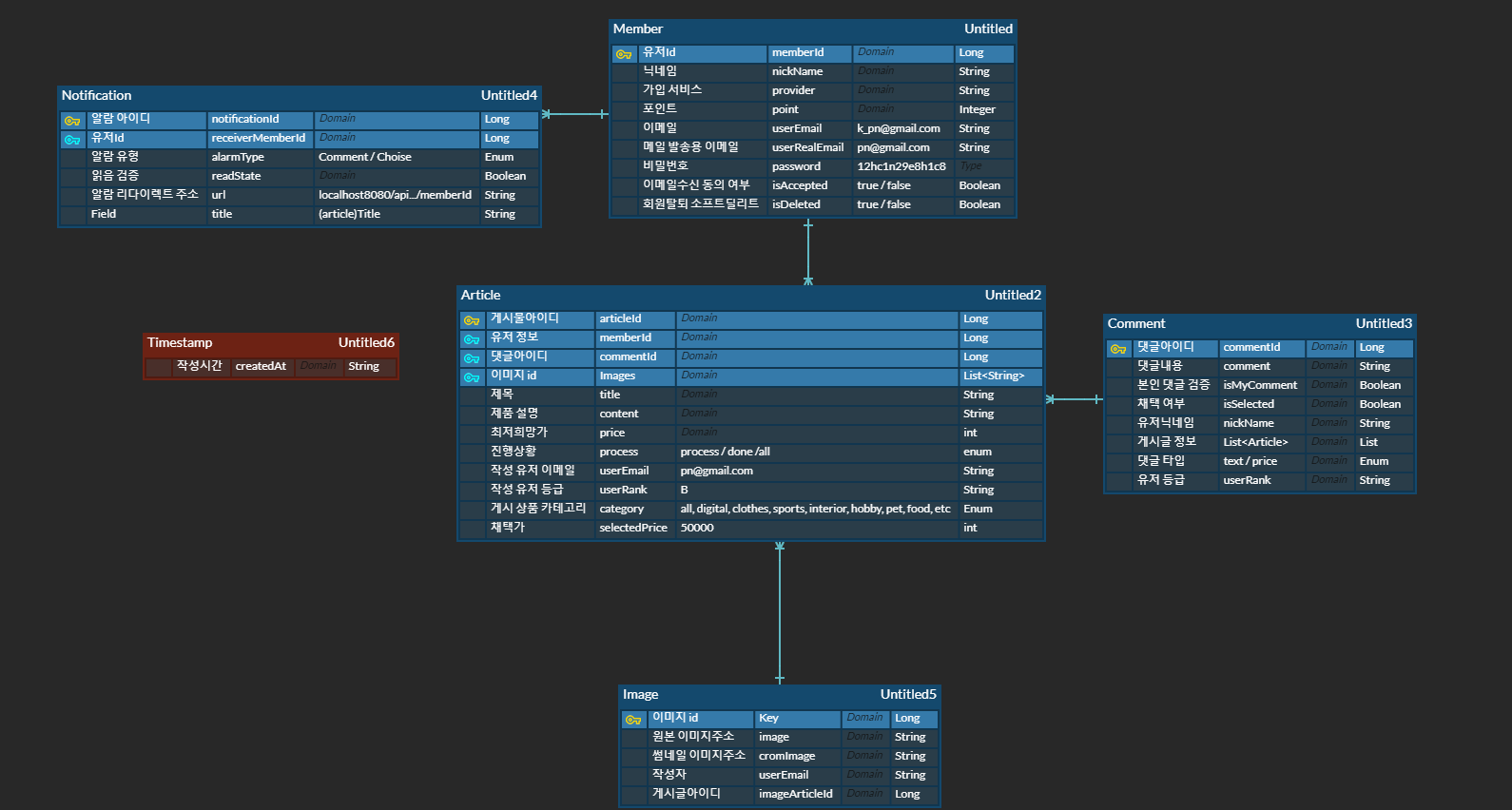Select the 12hc1n29e8h1c8 password value
The width and height of the screenshot is (1512, 810).
tap(903, 166)
